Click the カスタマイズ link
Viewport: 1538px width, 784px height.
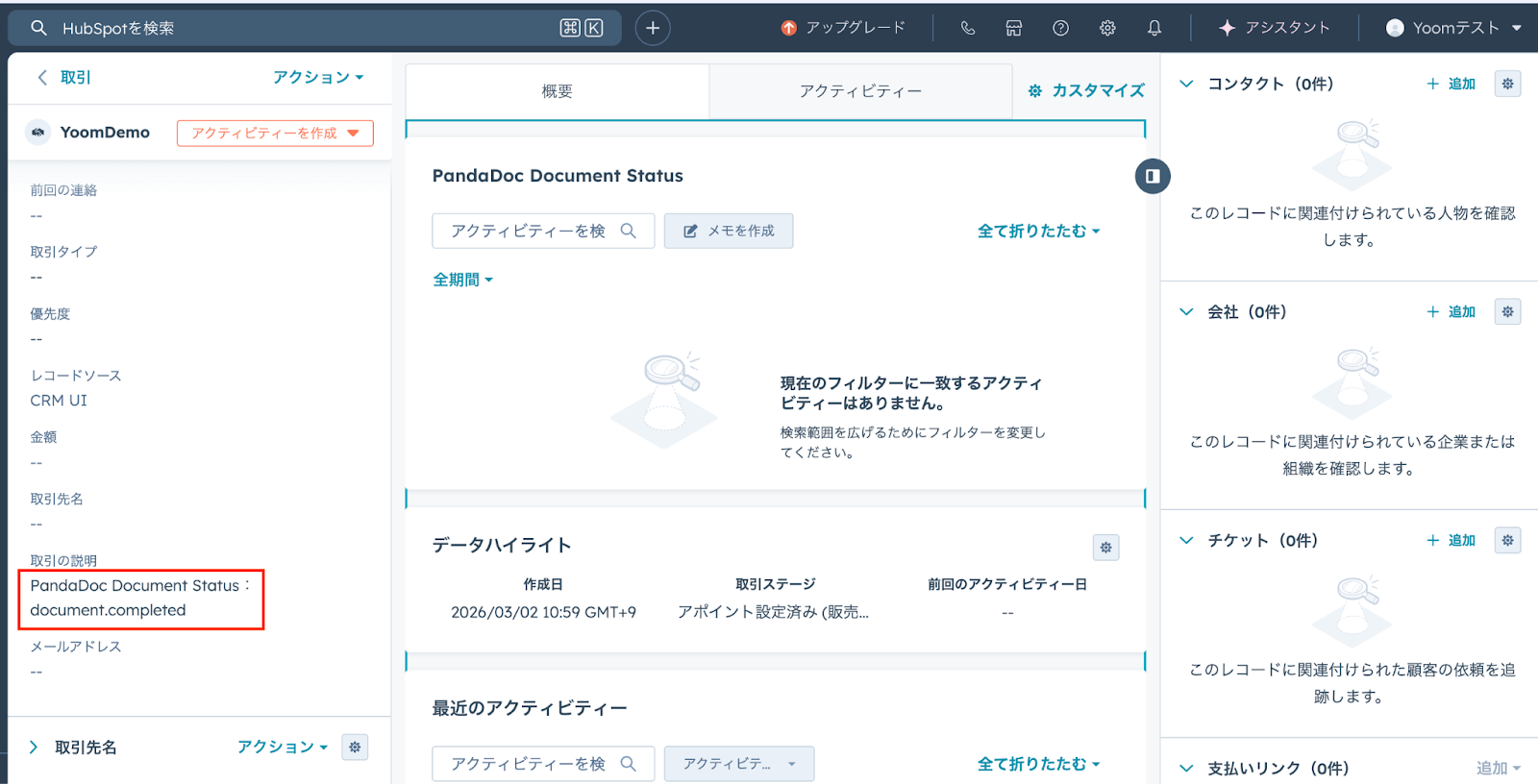(1086, 90)
